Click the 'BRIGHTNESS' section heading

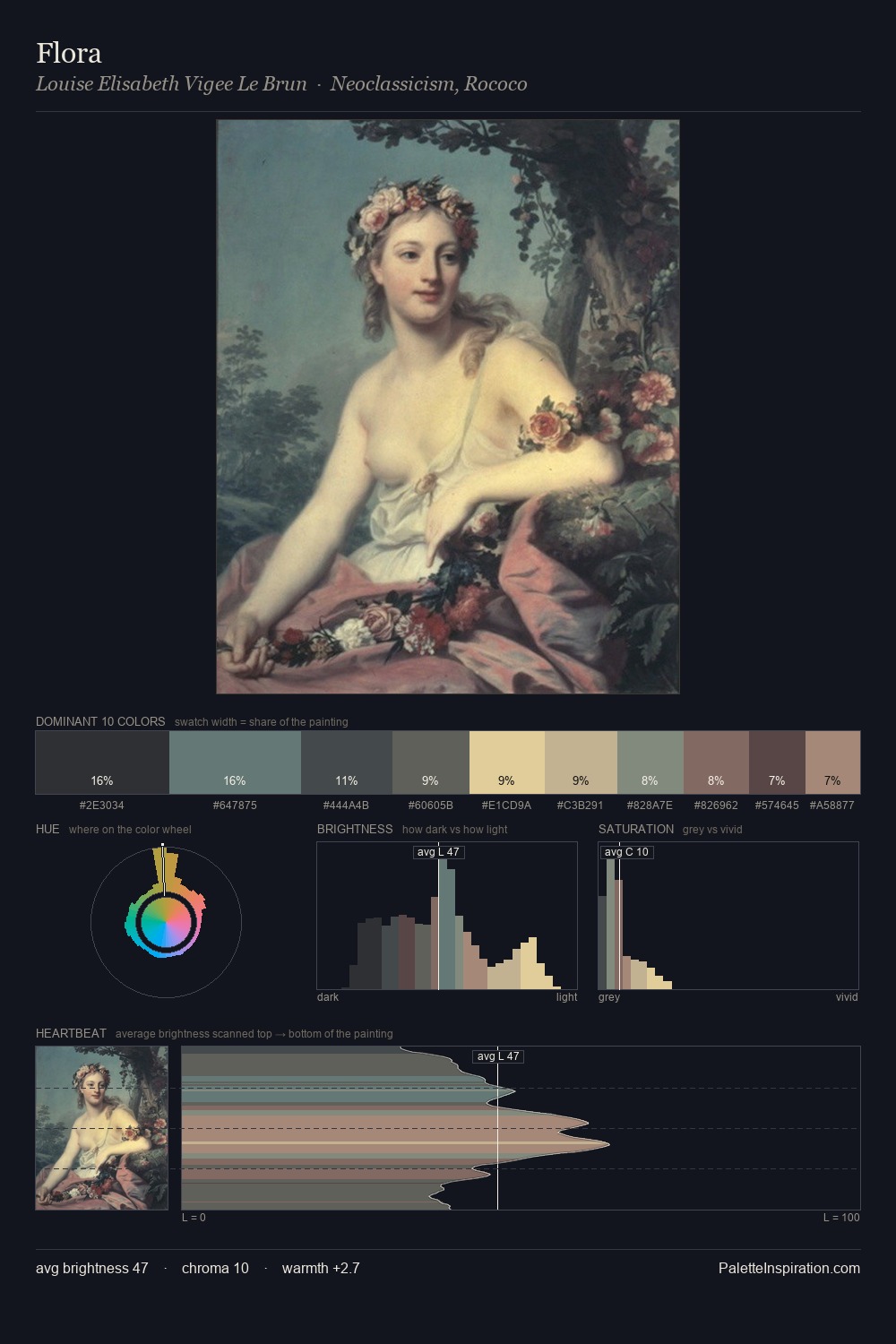355,829
